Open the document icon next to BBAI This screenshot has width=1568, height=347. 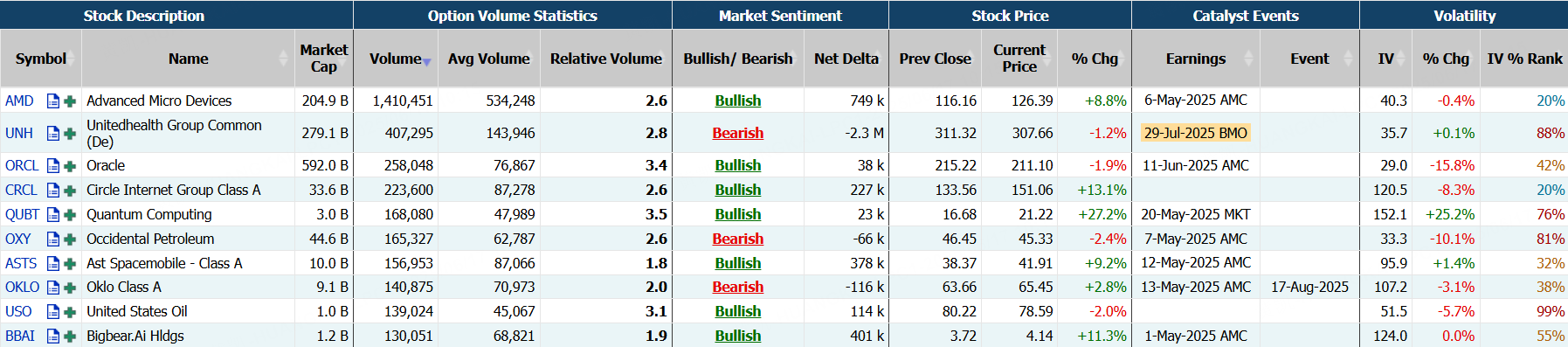(53, 337)
